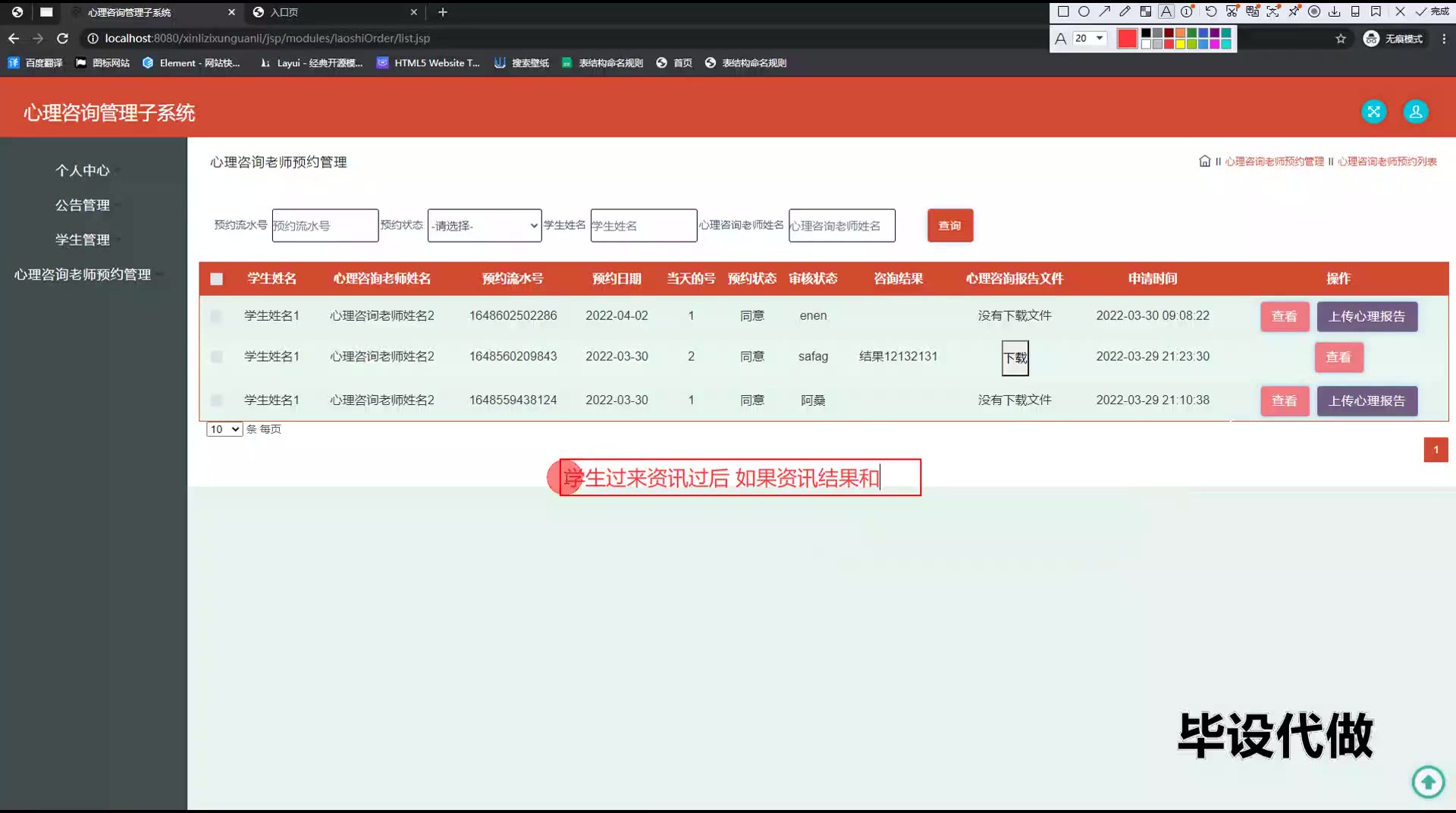
Task: Toggle the select-all checkbox in table header
Action: [216, 279]
